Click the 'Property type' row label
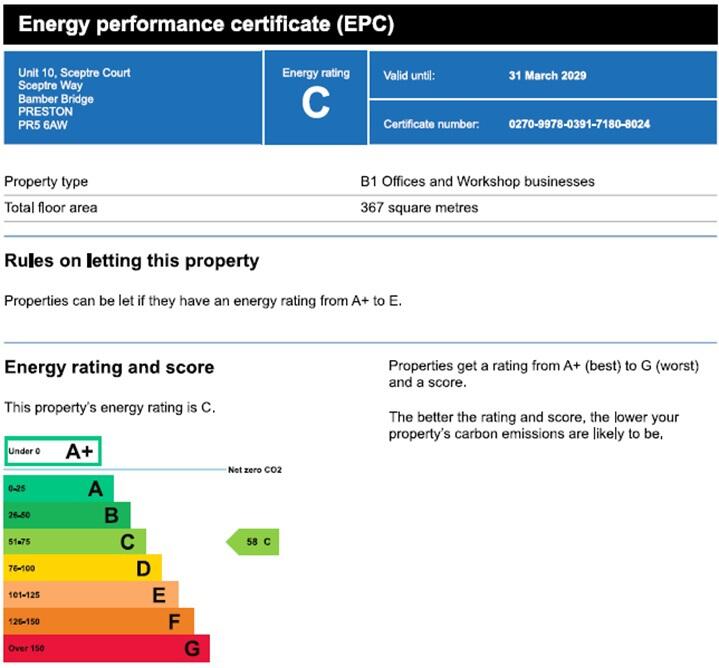Image resolution: width=719 pixels, height=668 pixels. 46,182
